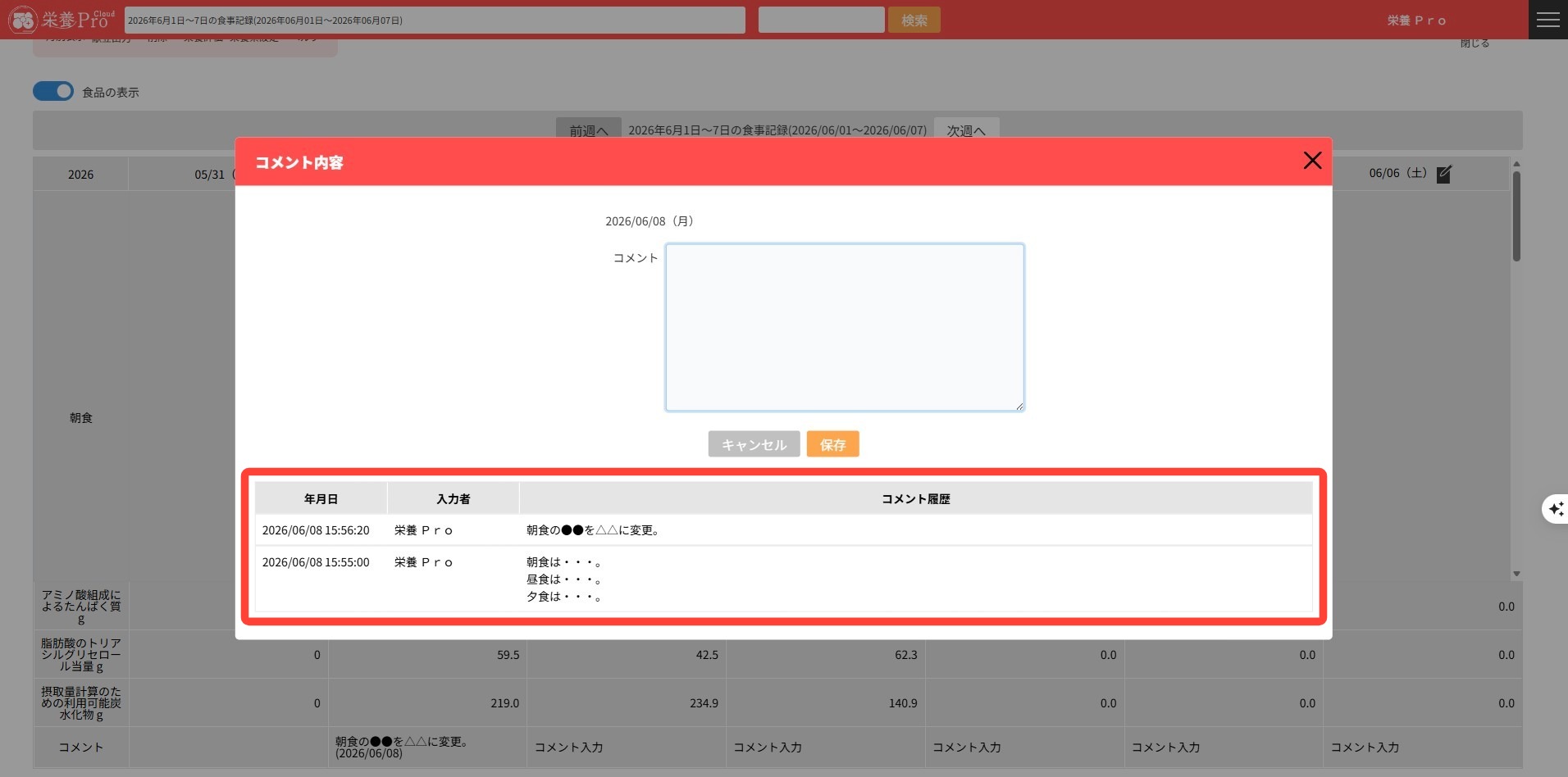The width and height of the screenshot is (1568, 777).
Task: Click the 栄養Ｐｒｏ user name in header
Action: click(1416, 20)
